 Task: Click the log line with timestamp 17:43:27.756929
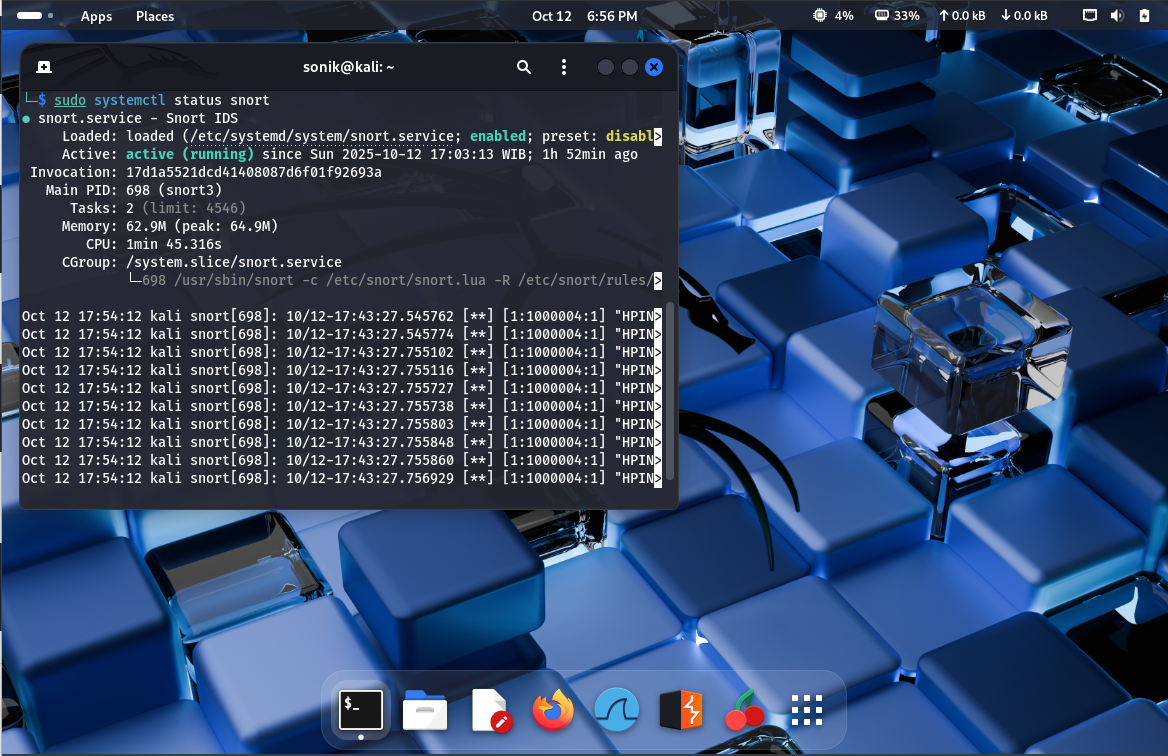(341, 478)
